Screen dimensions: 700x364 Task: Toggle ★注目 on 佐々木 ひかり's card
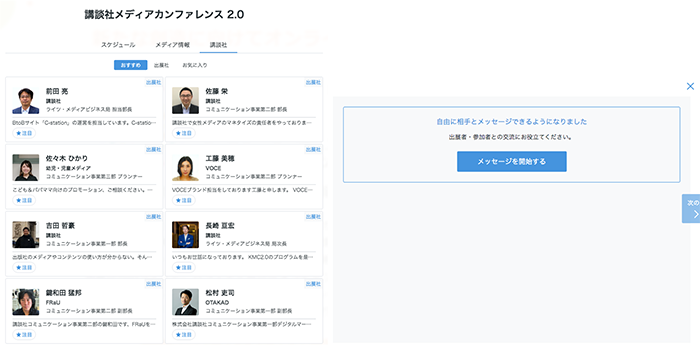pyautogui.click(x=24, y=200)
